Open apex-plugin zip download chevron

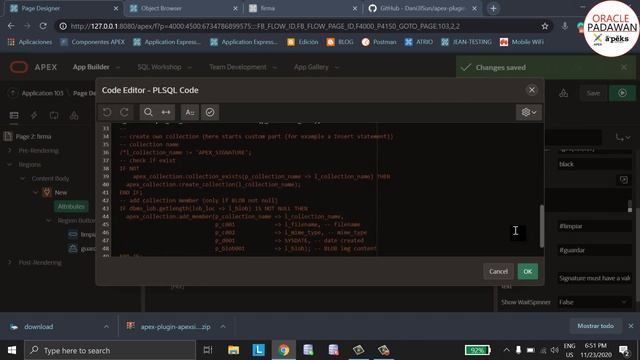223,327
